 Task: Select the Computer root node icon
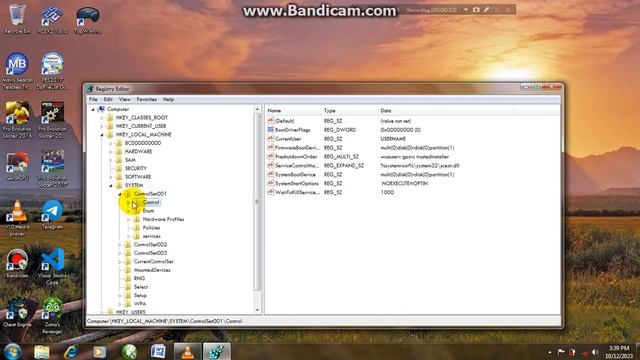coord(102,109)
